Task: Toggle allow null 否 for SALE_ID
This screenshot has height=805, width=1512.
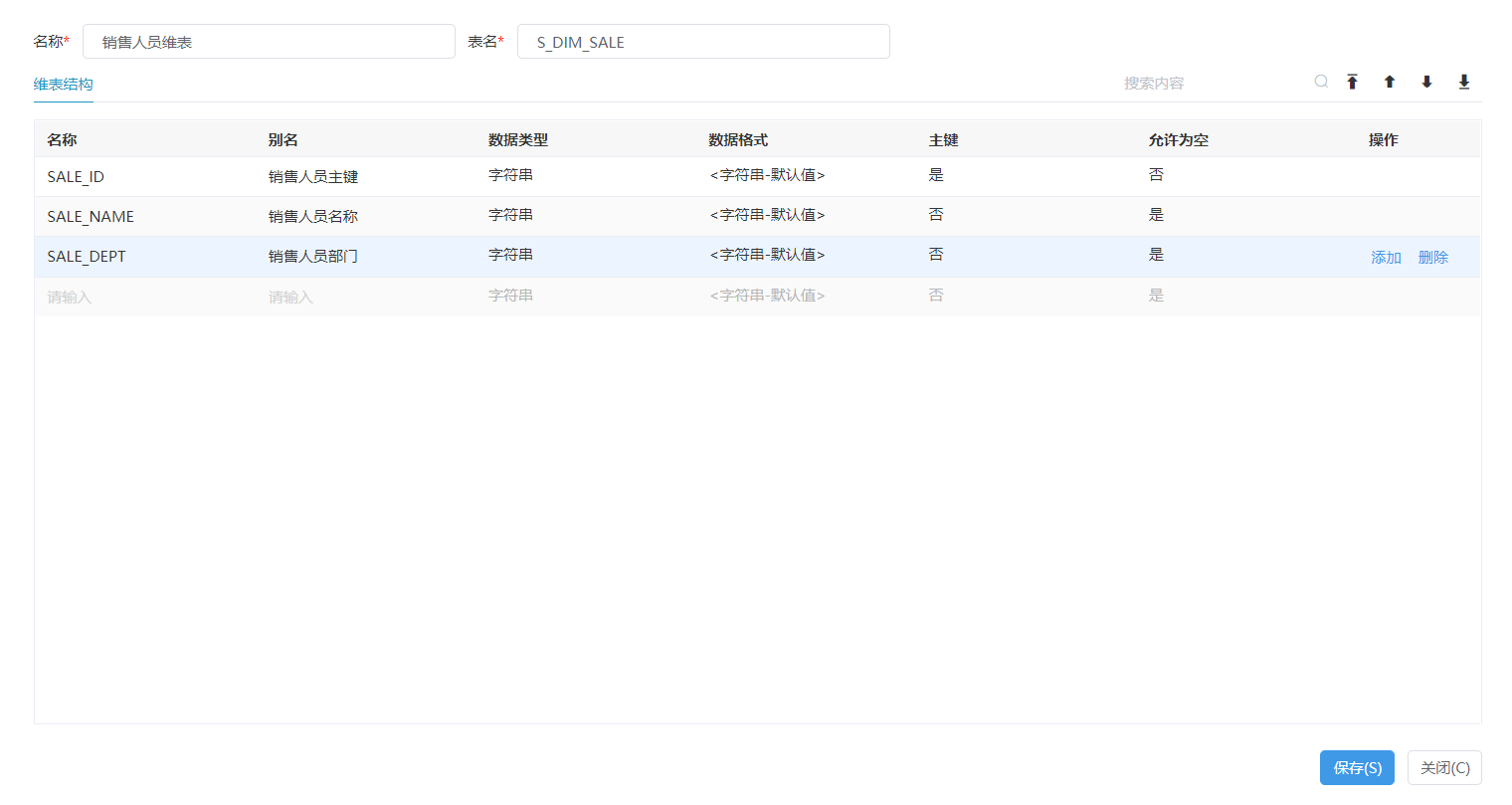Action: [x=1156, y=175]
